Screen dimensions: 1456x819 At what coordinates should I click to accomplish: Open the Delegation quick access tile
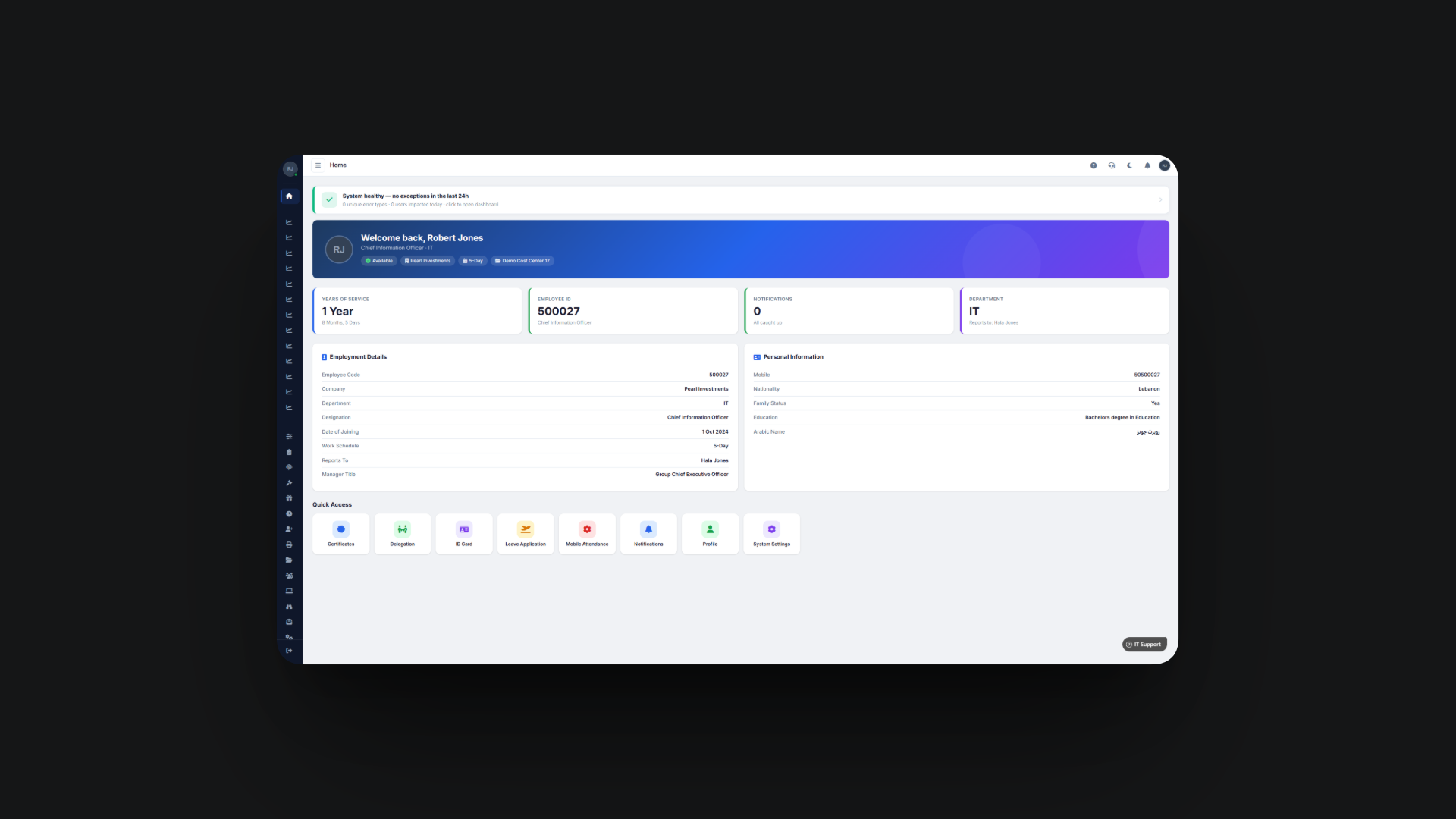click(403, 534)
